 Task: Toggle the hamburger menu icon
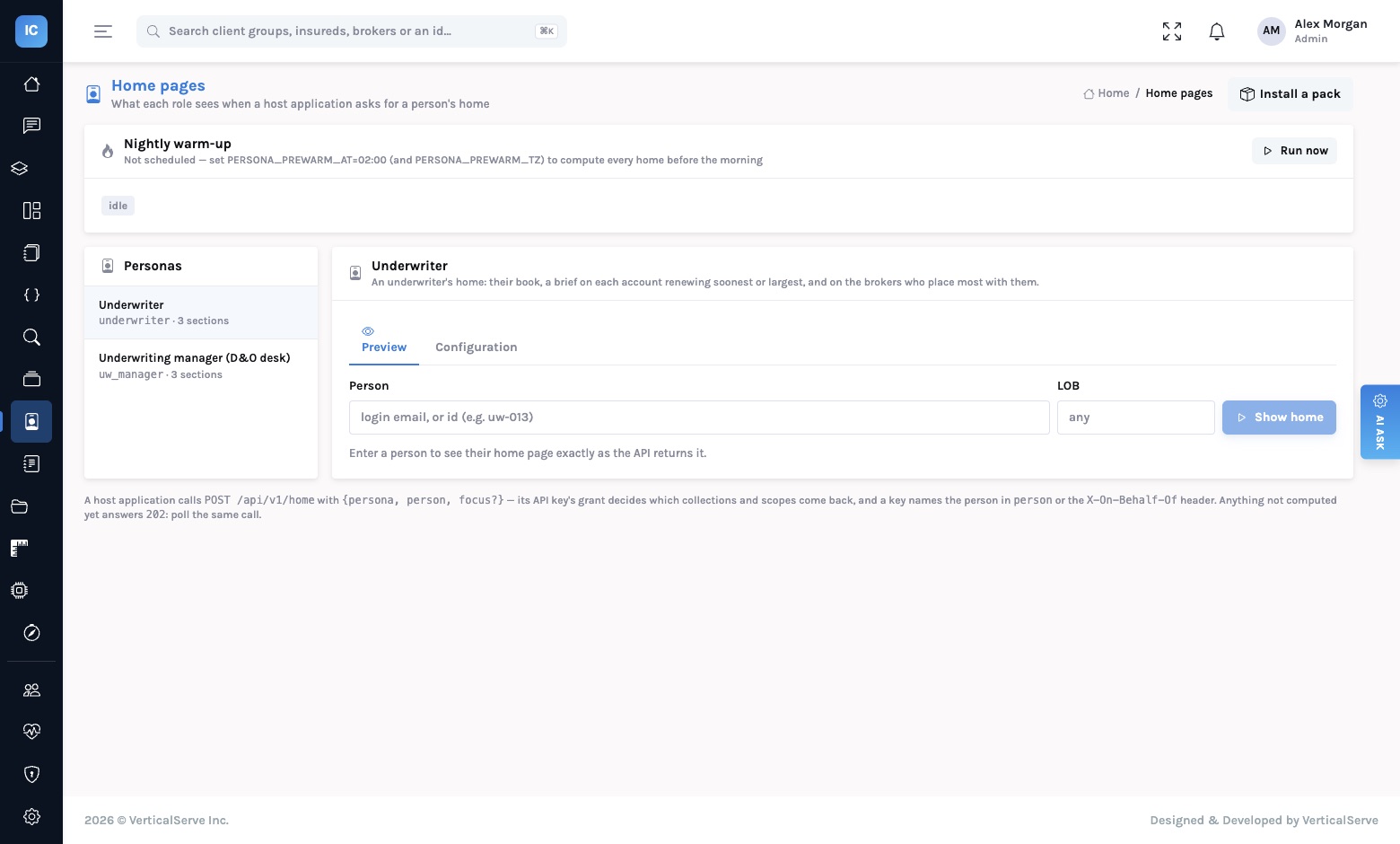click(x=103, y=31)
